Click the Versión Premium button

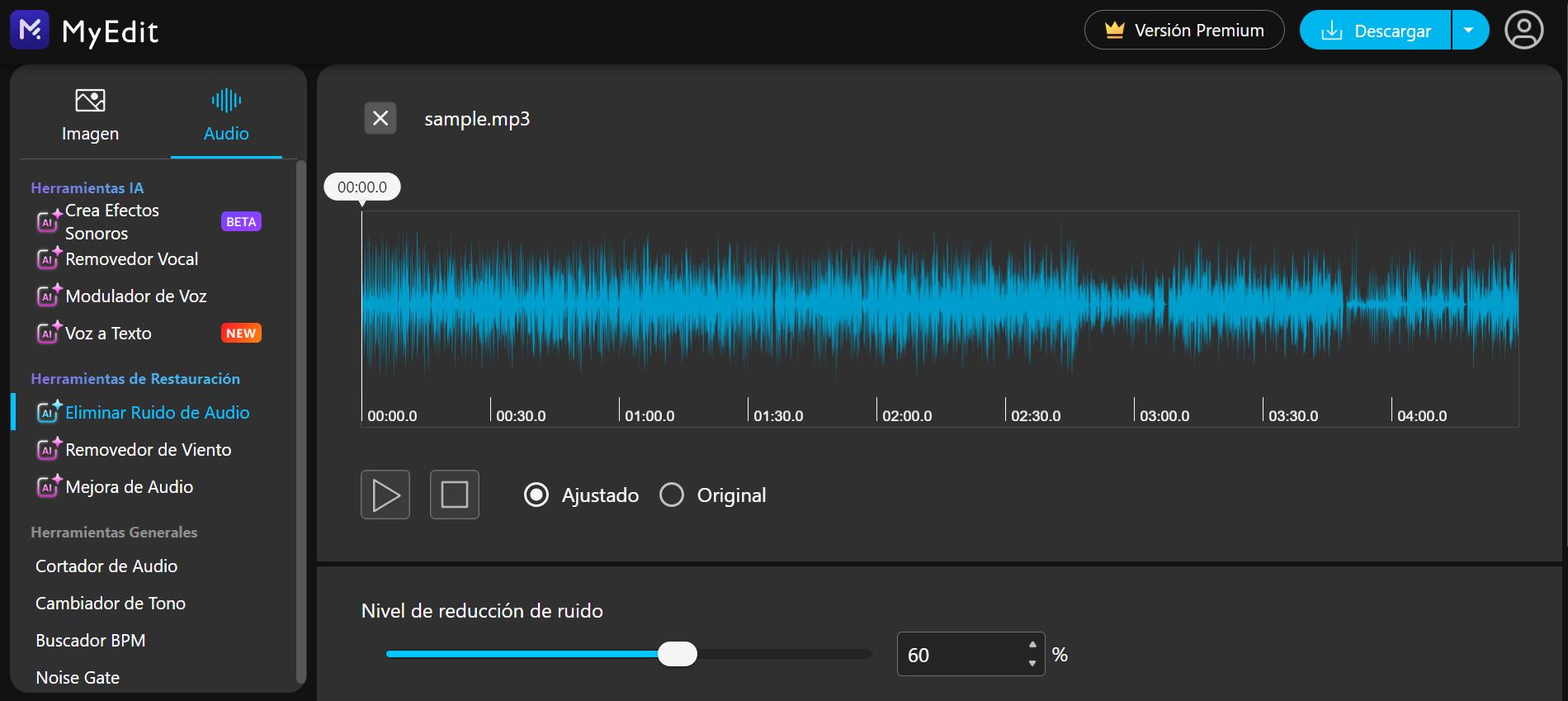coord(1184,30)
